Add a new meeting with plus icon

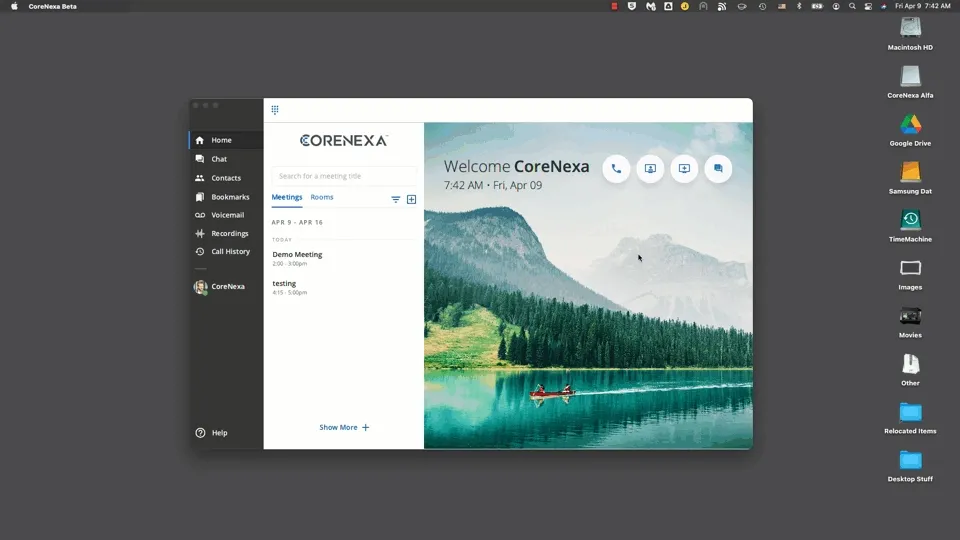click(x=411, y=199)
